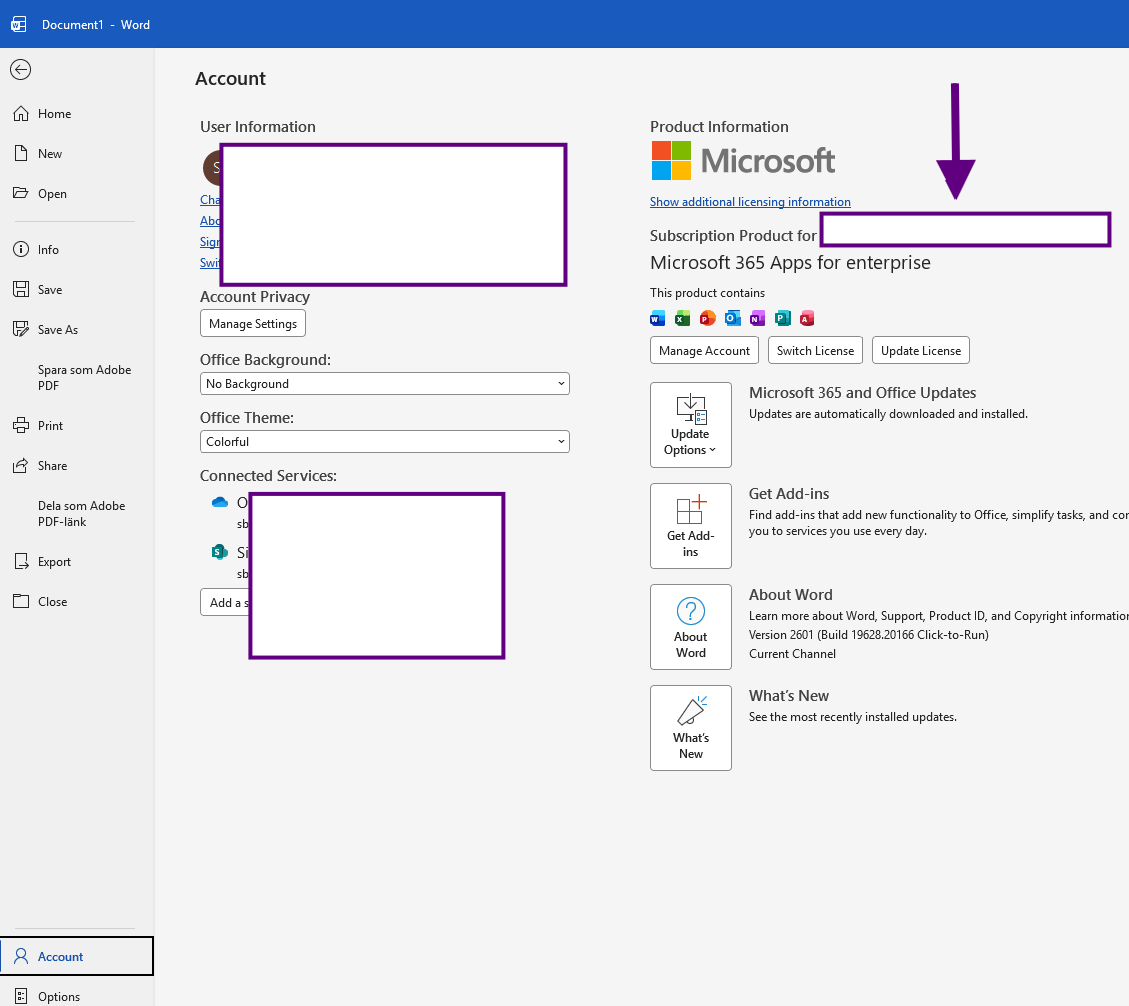Click the Publisher app icon in product list
The image size is (1129, 1006).
click(x=783, y=318)
